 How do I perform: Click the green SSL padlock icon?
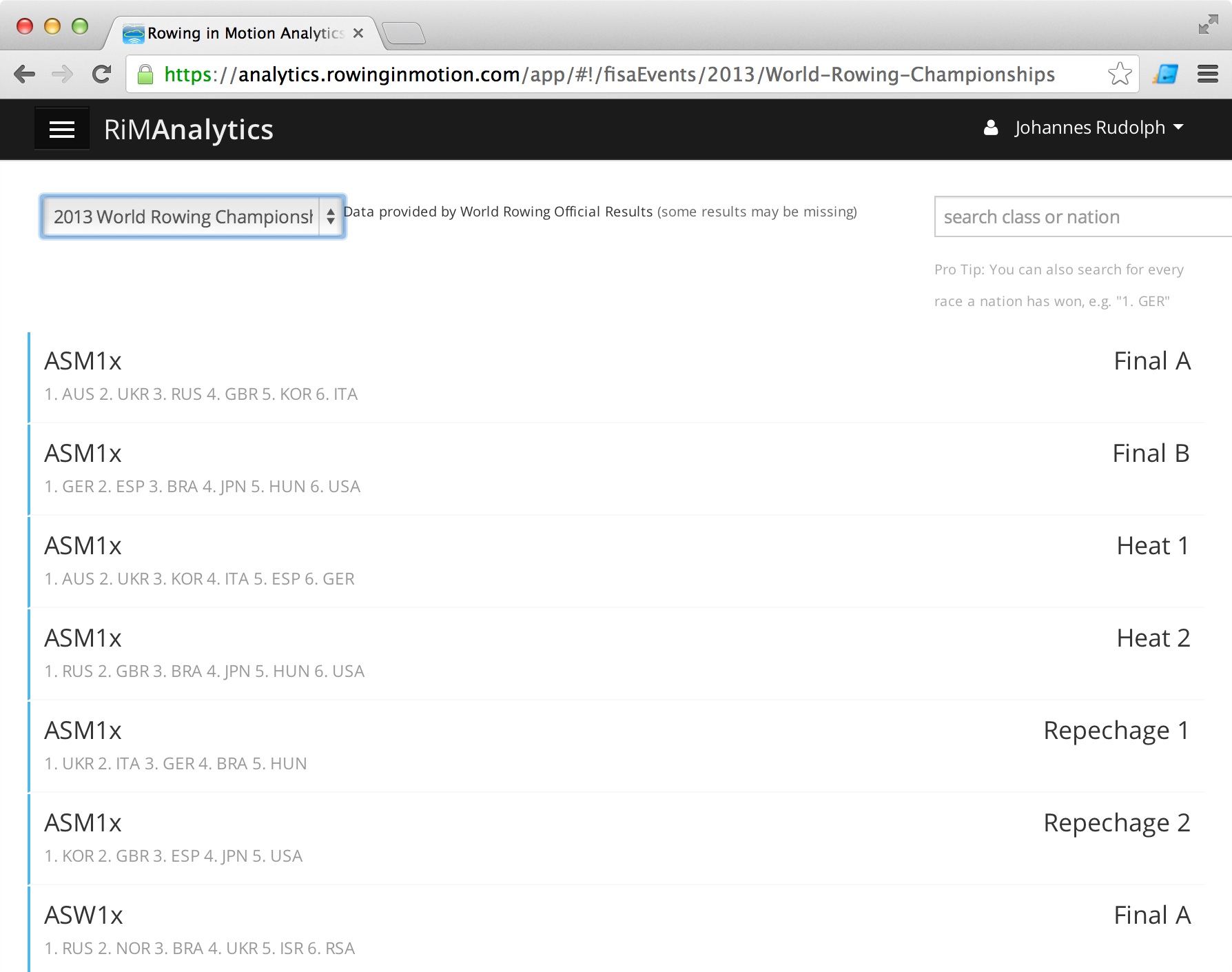[145, 74]
